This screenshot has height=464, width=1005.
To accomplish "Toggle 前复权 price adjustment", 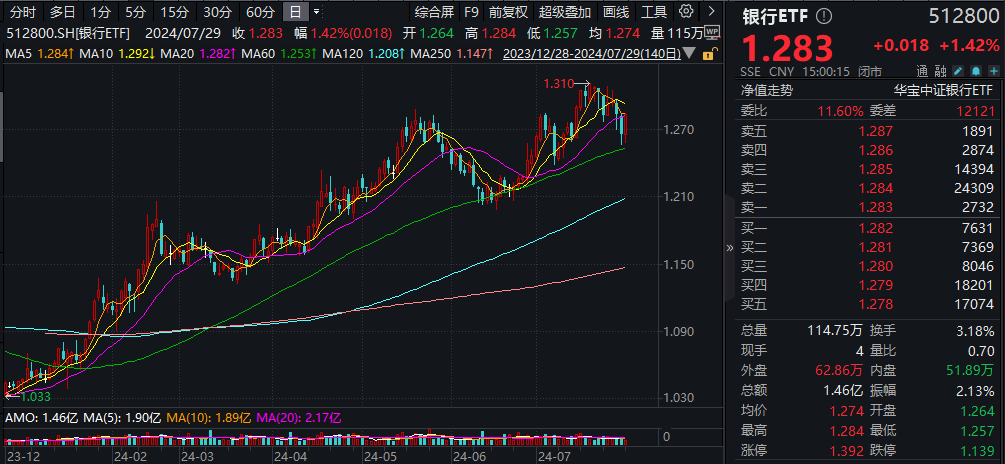I will tap(507, 13).
